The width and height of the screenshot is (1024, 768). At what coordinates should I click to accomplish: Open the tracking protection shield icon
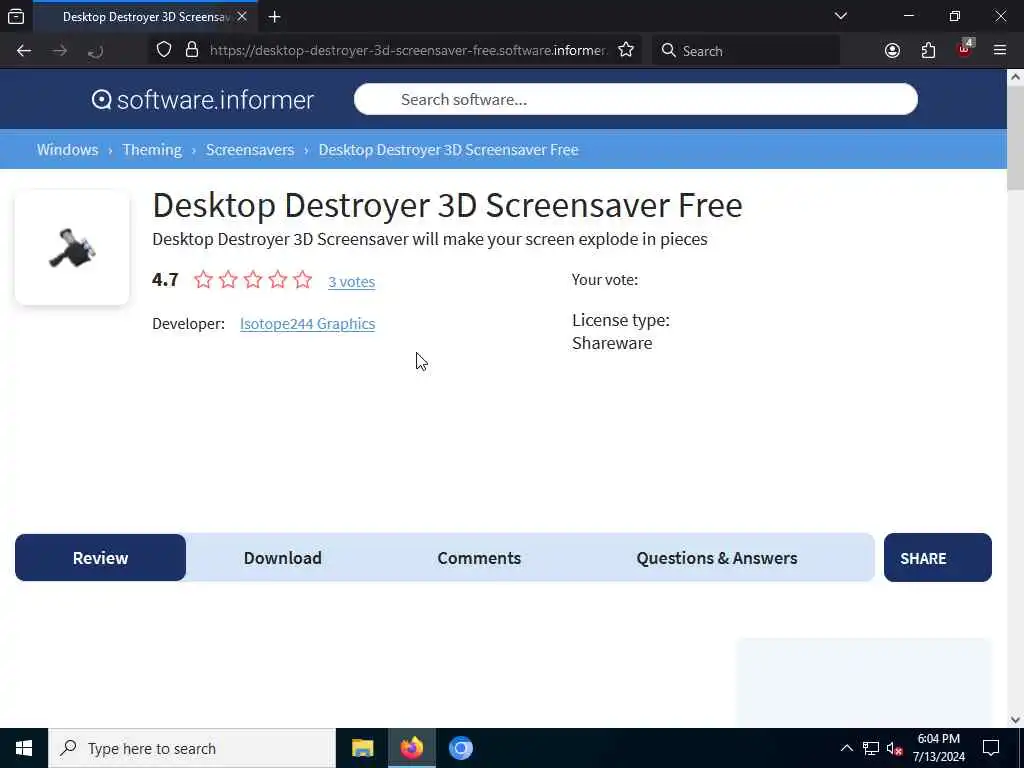point(164,50)
